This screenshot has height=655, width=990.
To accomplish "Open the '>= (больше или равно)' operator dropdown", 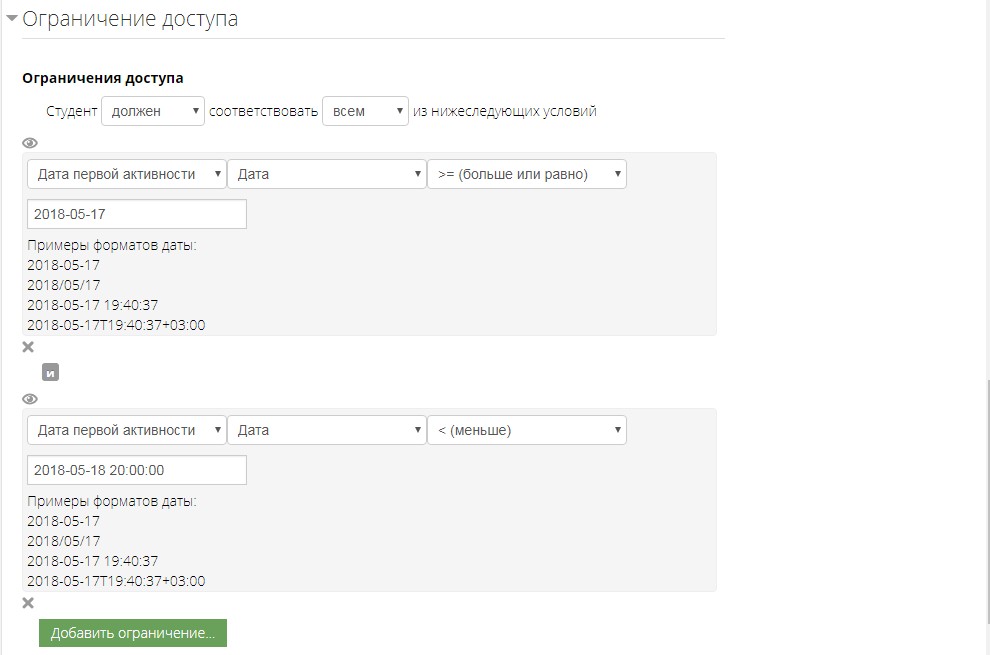I will (526, 174).
